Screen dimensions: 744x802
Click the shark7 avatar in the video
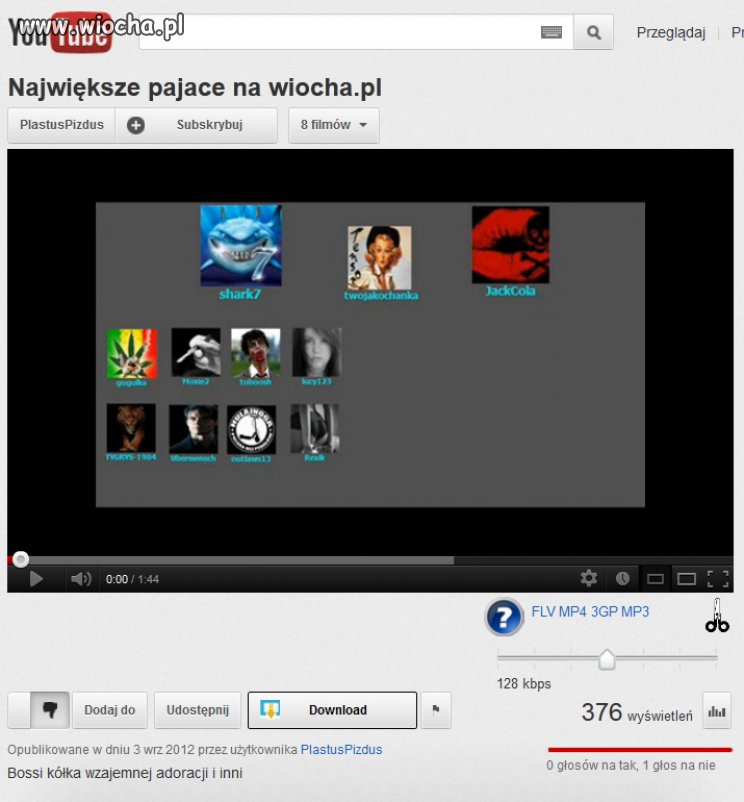[241, 246]
